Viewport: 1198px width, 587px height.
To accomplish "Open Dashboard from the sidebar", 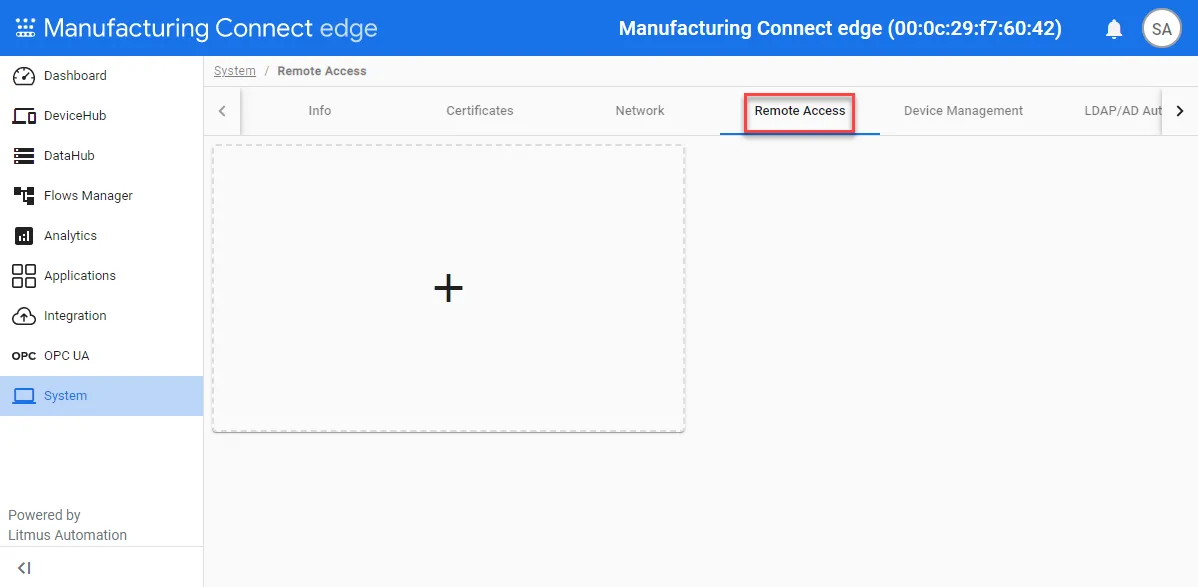I will click(102, 76).
